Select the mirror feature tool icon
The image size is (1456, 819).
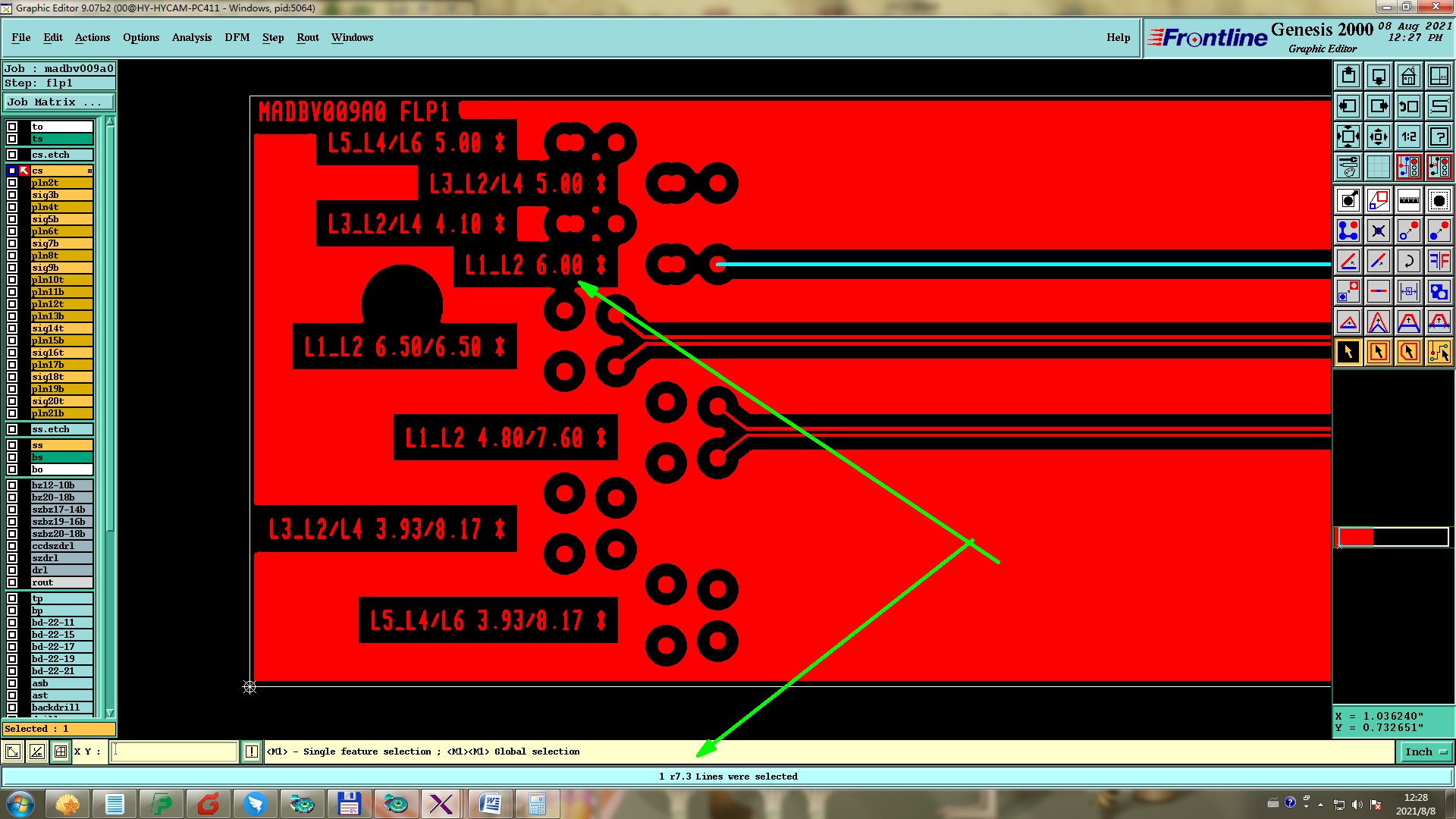pyautogui.click(x=1439, y=262)
